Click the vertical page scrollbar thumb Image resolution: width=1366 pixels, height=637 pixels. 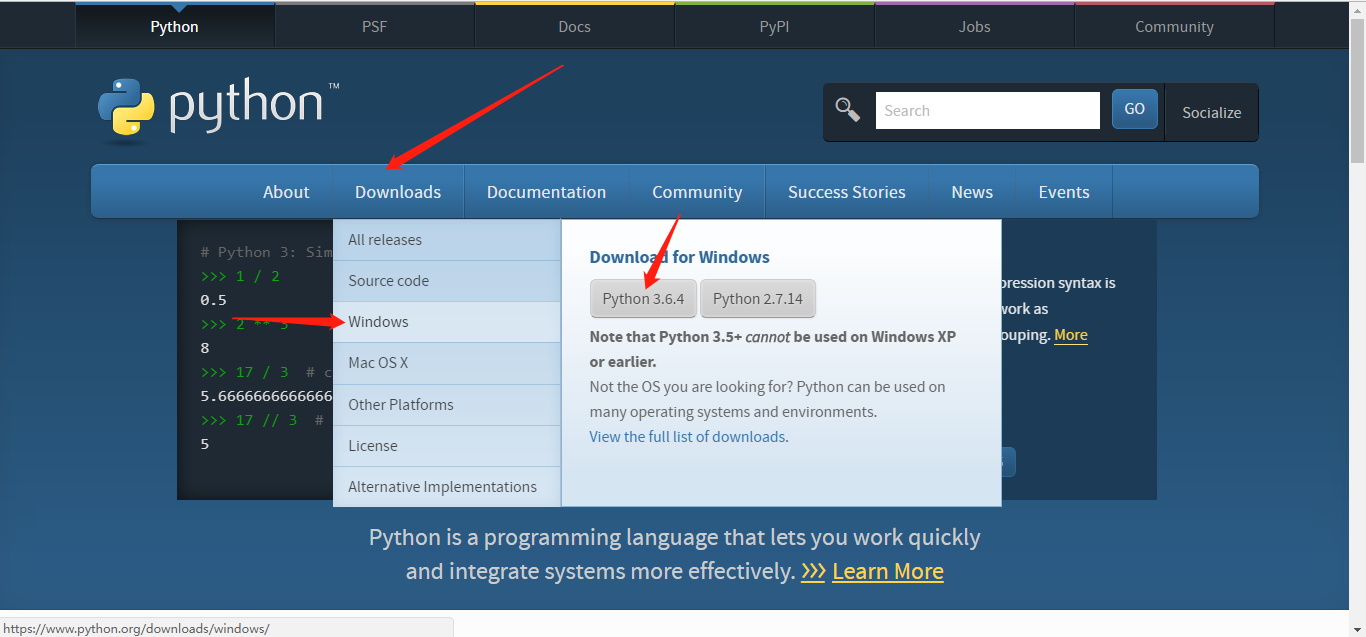1357,90
